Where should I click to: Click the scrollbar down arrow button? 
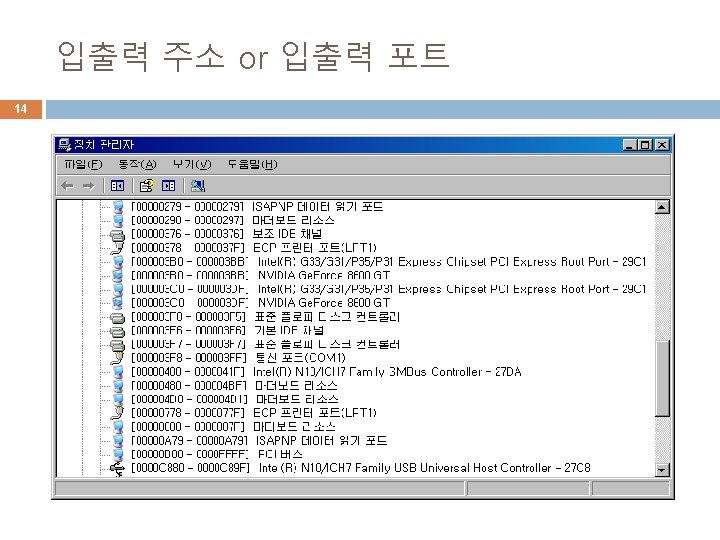click(662, 470)
